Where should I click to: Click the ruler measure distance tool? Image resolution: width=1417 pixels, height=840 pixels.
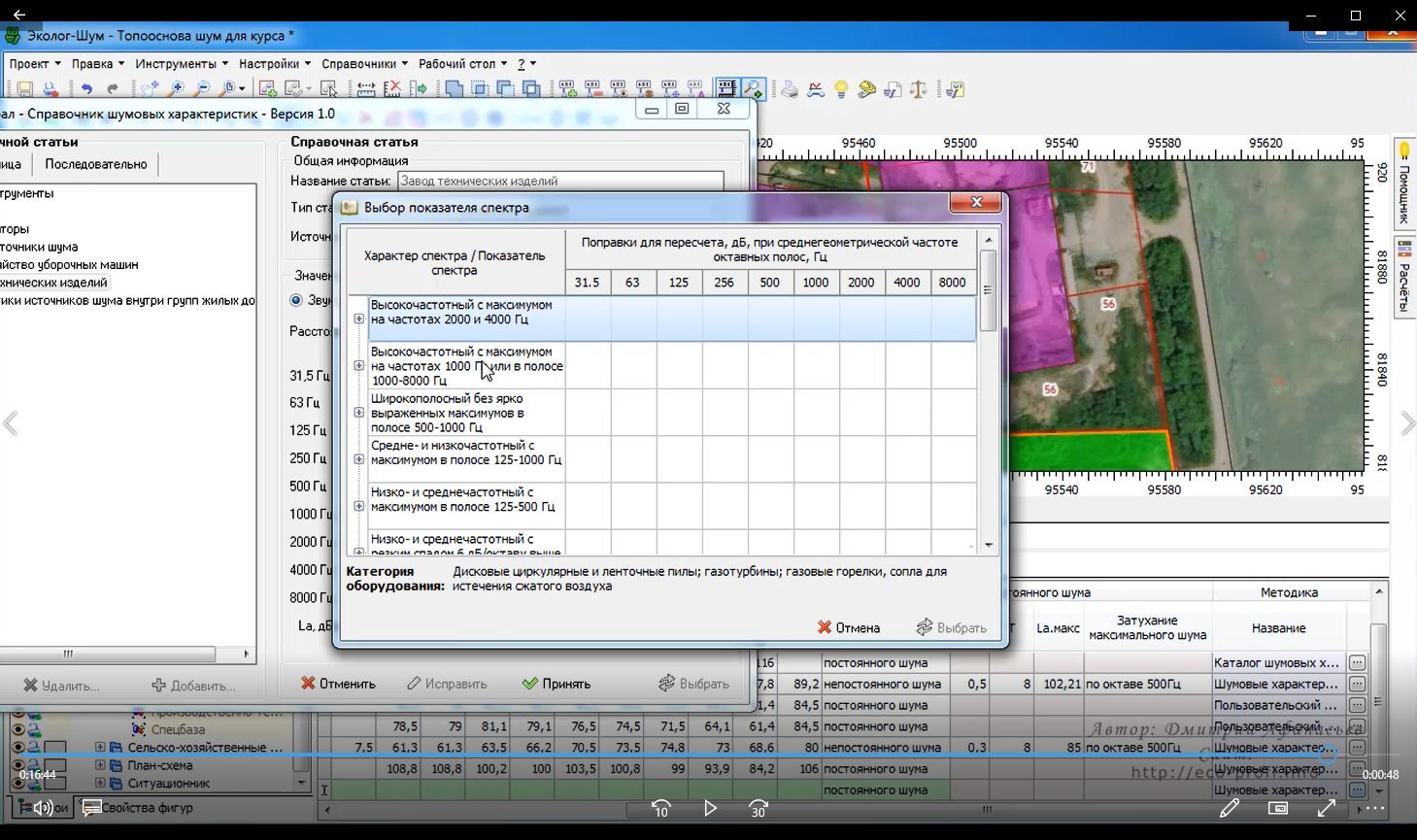pos(366,89)
